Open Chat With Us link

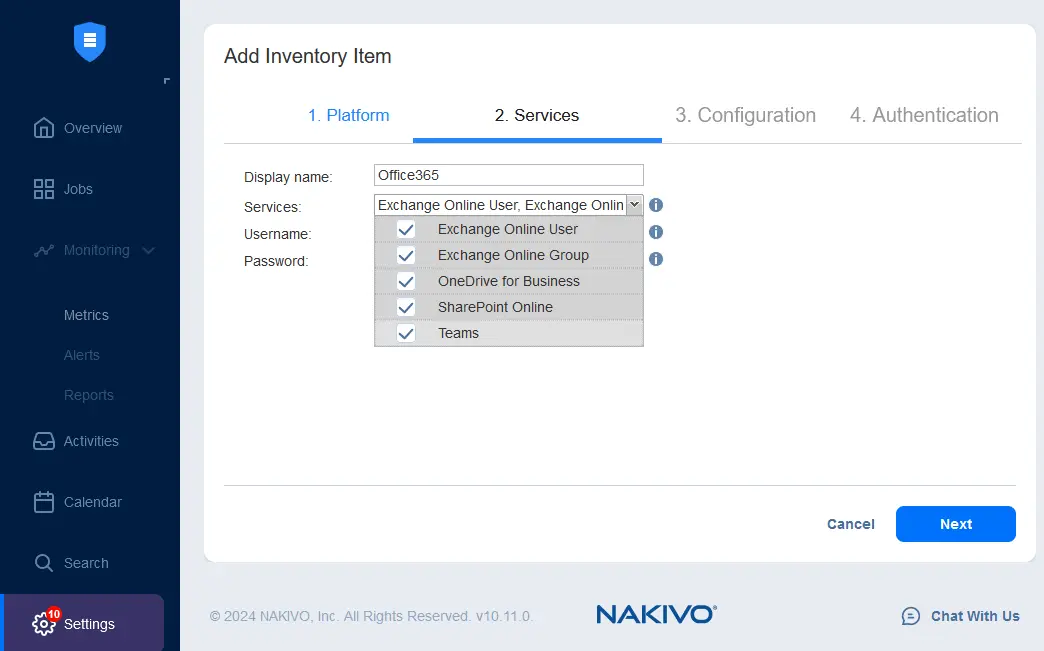[975, 616]
